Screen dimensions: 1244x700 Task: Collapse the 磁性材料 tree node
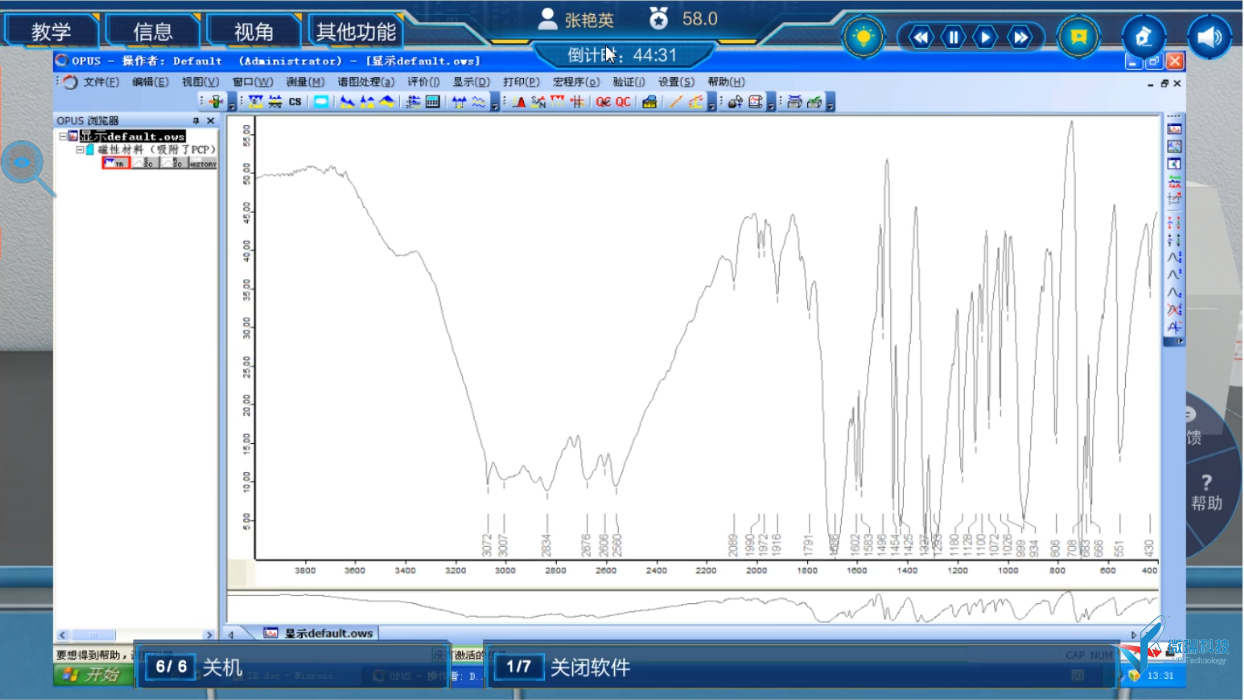tap(80, 149)
